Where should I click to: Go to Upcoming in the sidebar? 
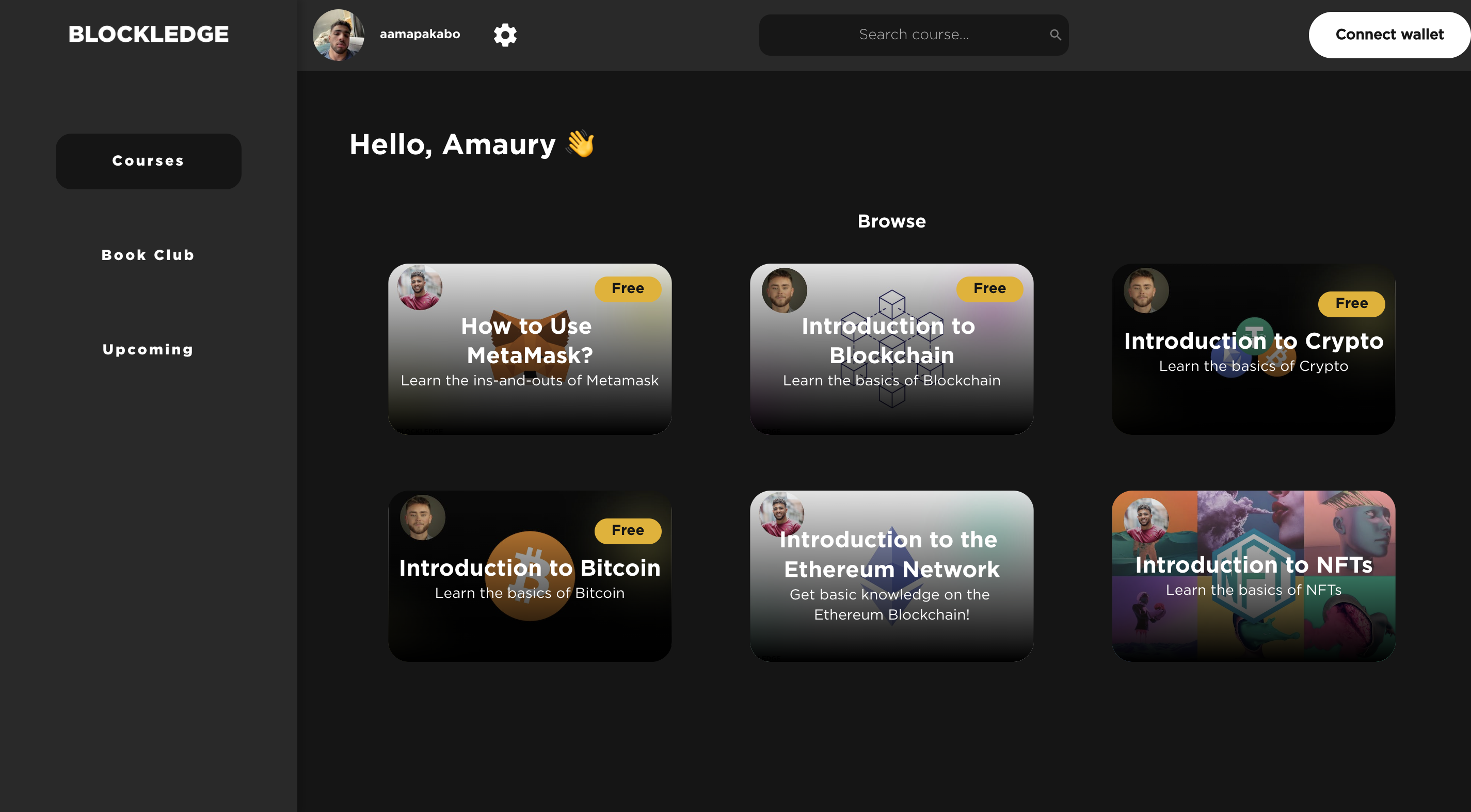click(x=148, y=349)
